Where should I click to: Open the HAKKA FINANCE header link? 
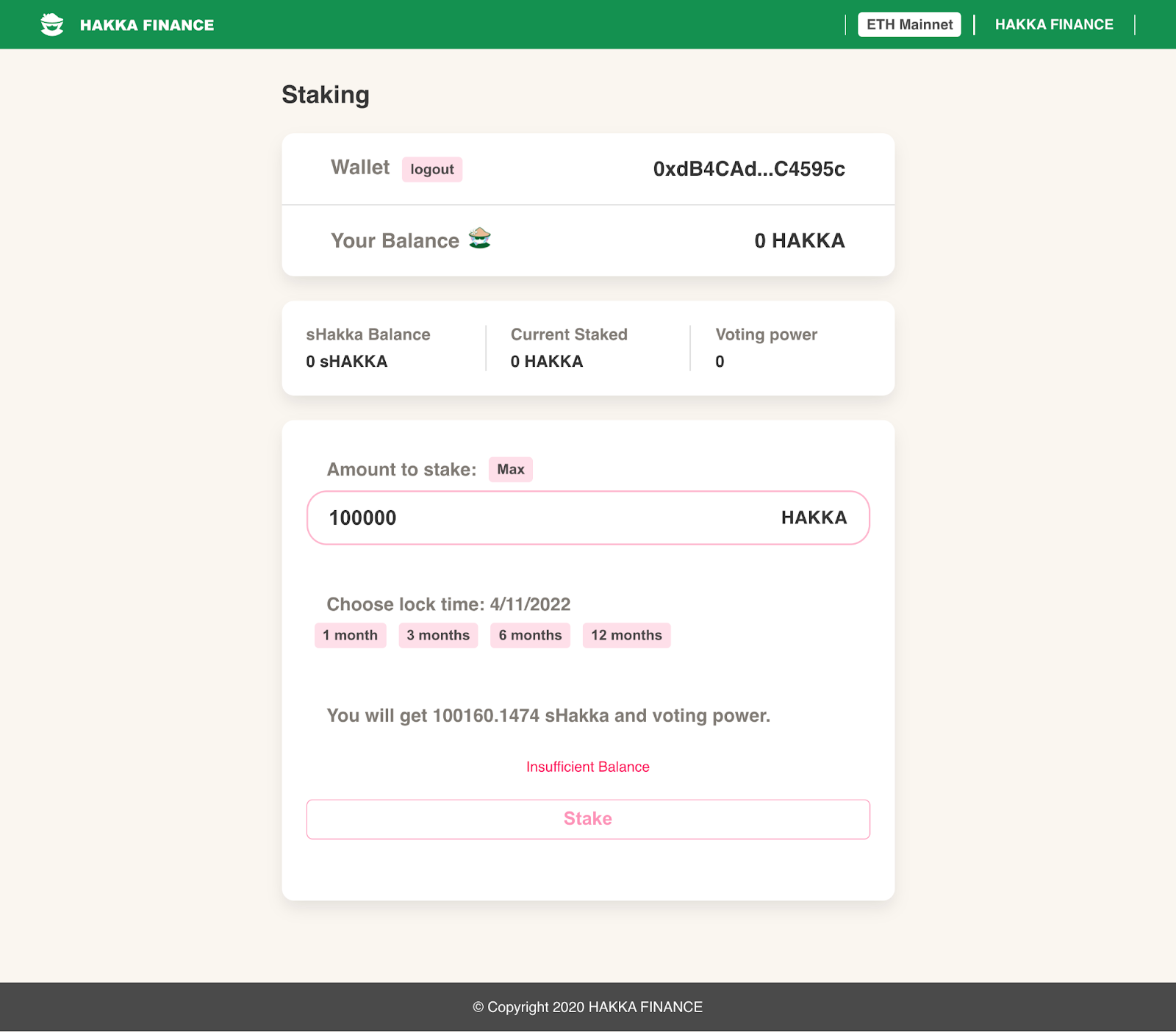[x=1054, y=24]
